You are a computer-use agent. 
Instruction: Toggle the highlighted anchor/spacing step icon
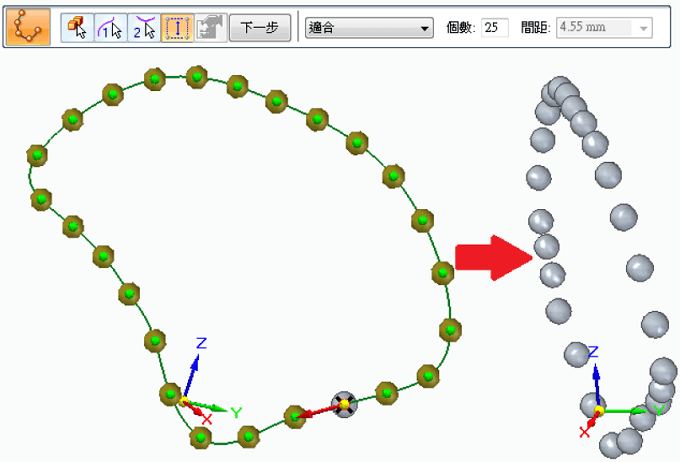[177, 28]
